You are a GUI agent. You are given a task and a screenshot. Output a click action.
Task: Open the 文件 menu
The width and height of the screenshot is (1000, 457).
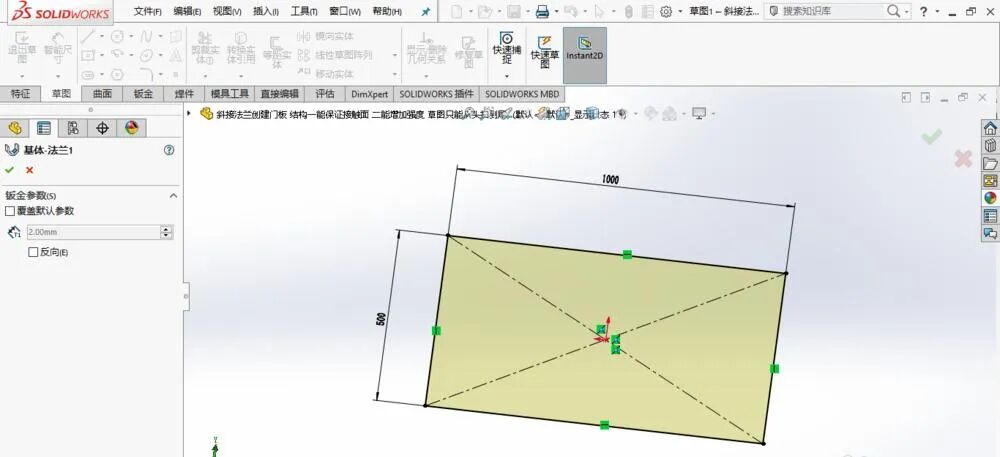[147, 11]
